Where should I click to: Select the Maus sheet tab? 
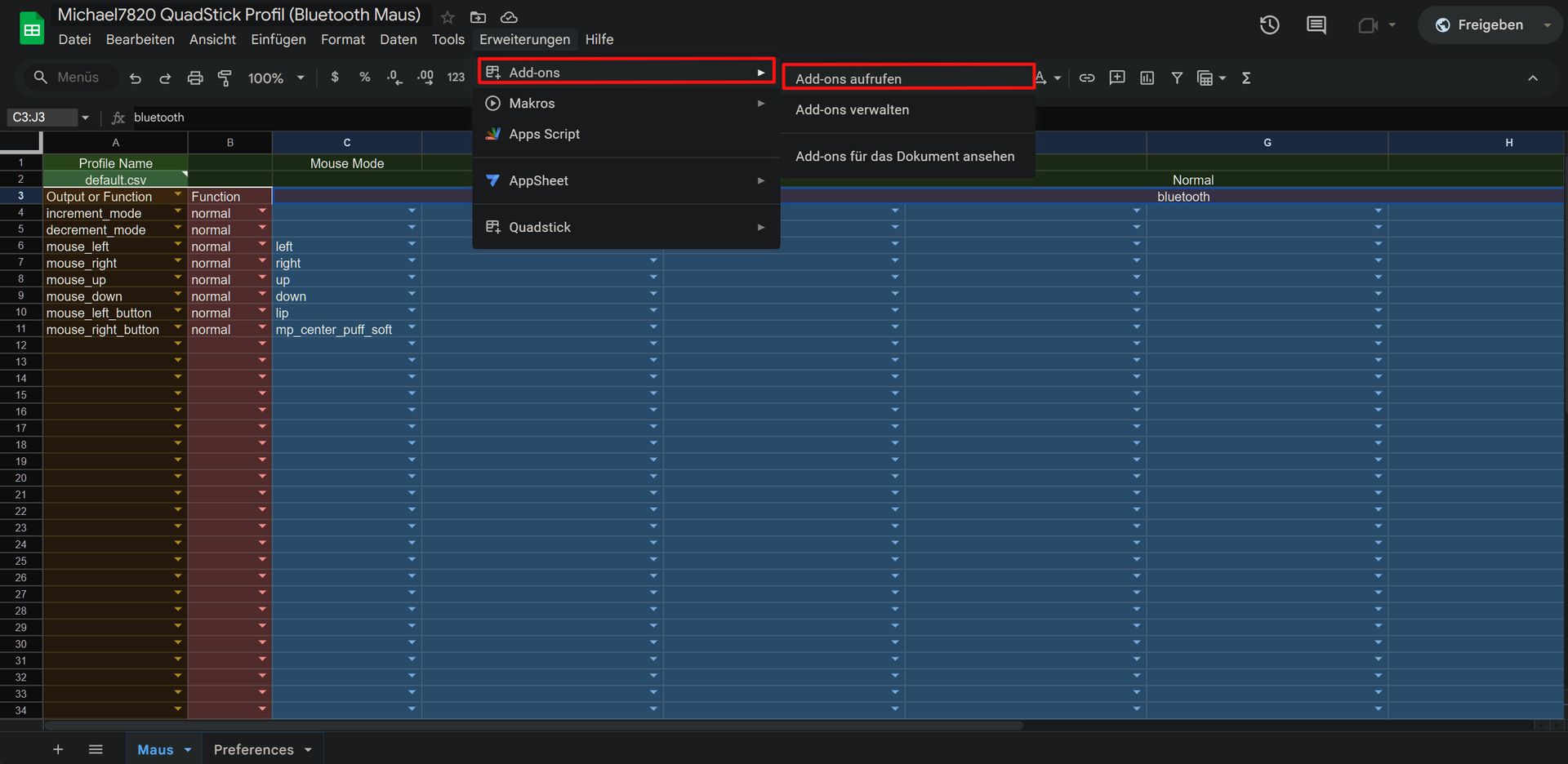[x=155, y=749]
